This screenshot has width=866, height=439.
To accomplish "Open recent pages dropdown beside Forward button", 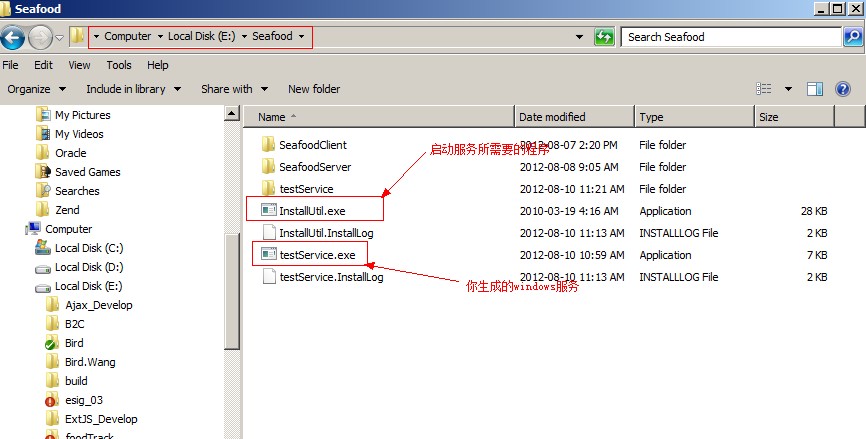I will click(60, 38).
